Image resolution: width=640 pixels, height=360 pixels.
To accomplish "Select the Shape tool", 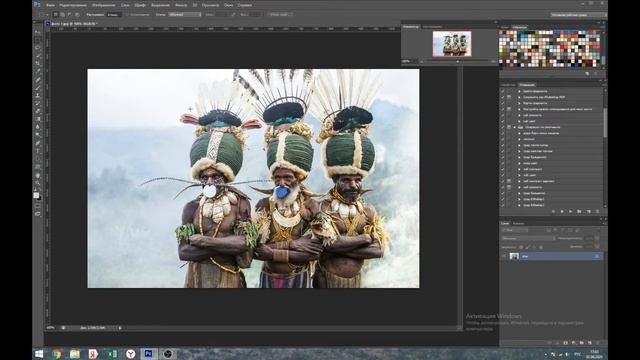I will point(38,167).
